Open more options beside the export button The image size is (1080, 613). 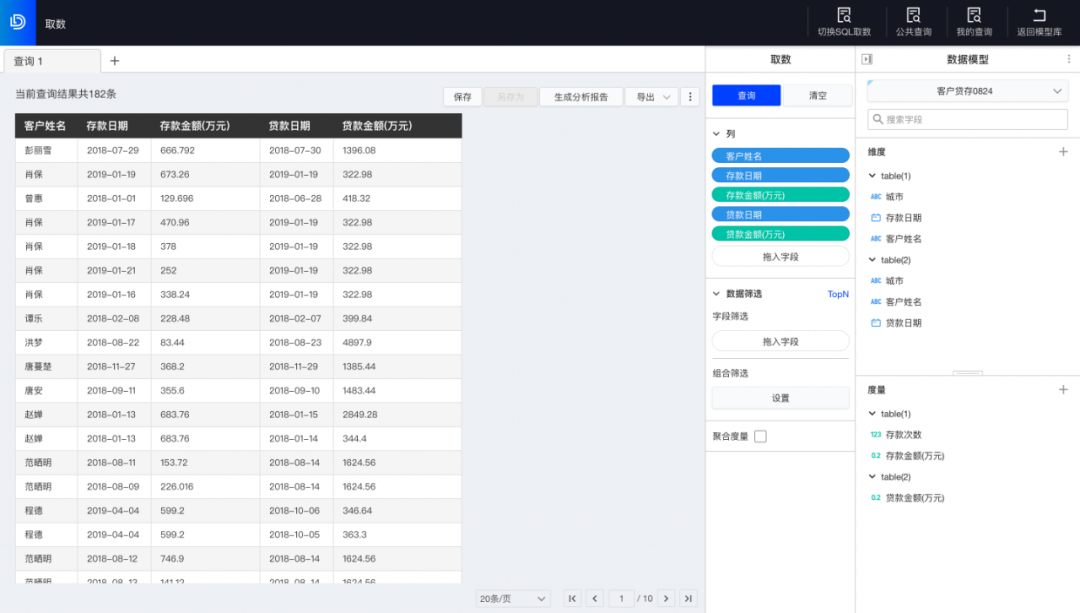(x=690, y=97)
